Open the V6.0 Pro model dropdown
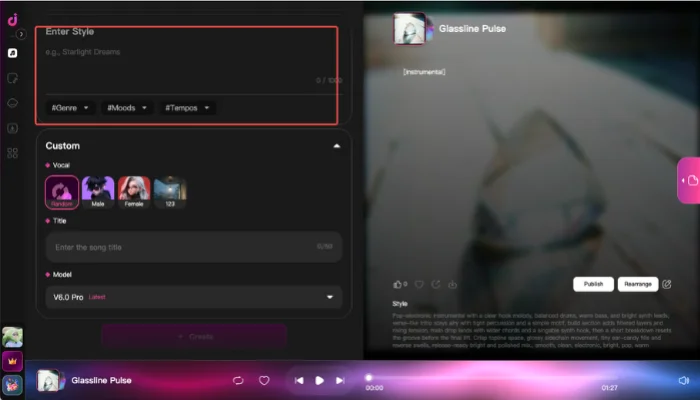The width and height of the screenshot is (700, 400). [x=194, y=297]
